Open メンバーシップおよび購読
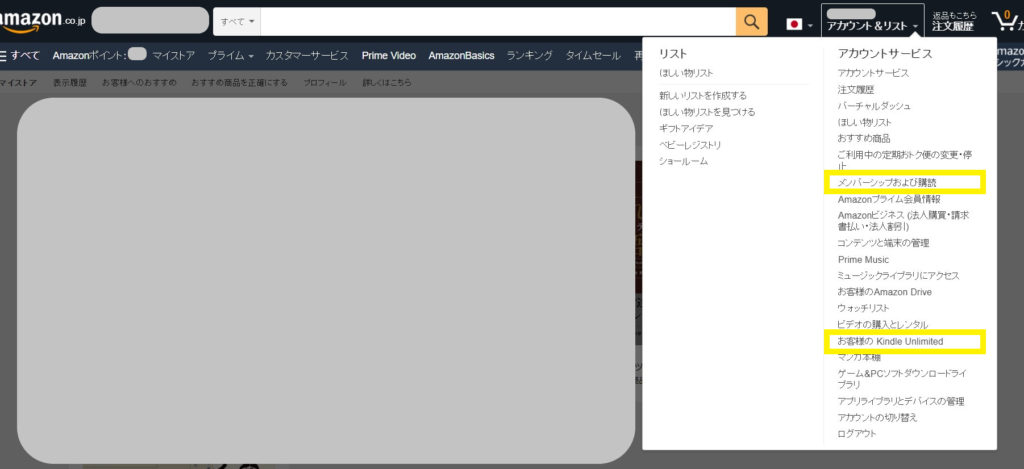1024x469 pixels. click(887, 183)
